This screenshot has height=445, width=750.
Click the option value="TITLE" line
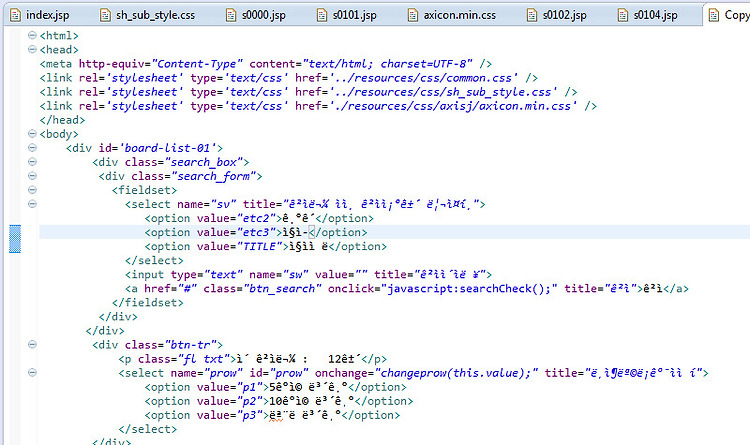[265, 246]
